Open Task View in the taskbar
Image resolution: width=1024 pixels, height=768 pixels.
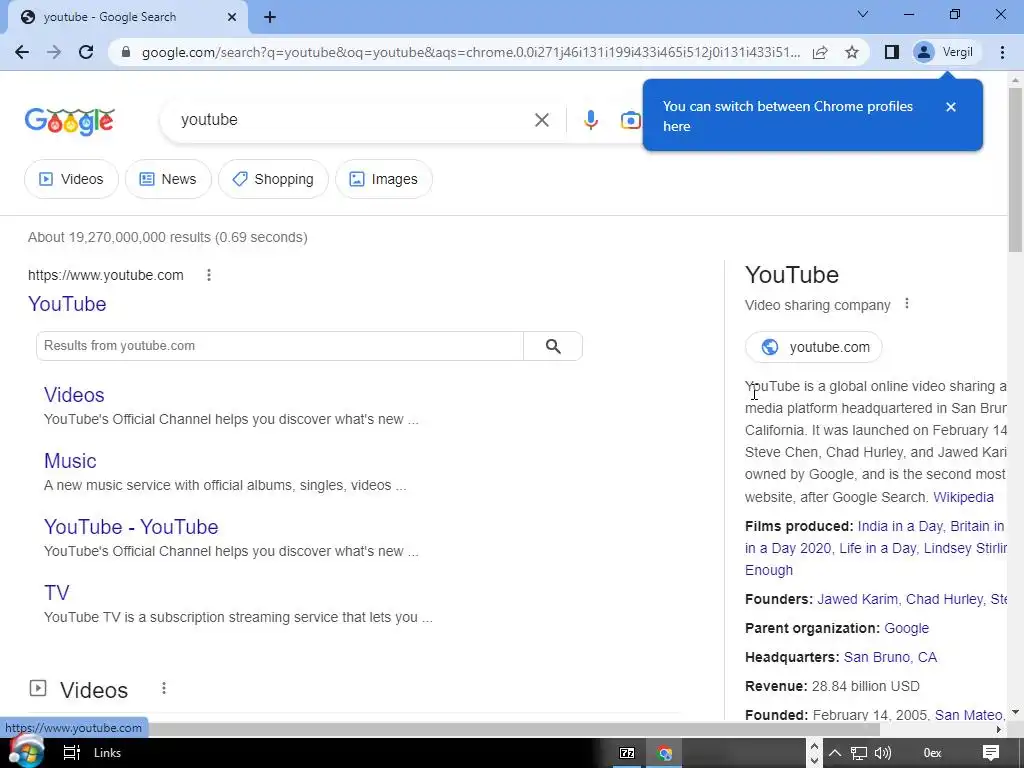71,753
